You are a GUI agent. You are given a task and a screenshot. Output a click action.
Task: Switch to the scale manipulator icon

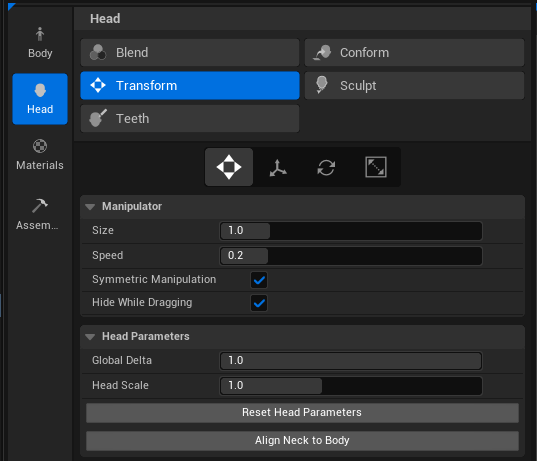(x=376, y=167)
